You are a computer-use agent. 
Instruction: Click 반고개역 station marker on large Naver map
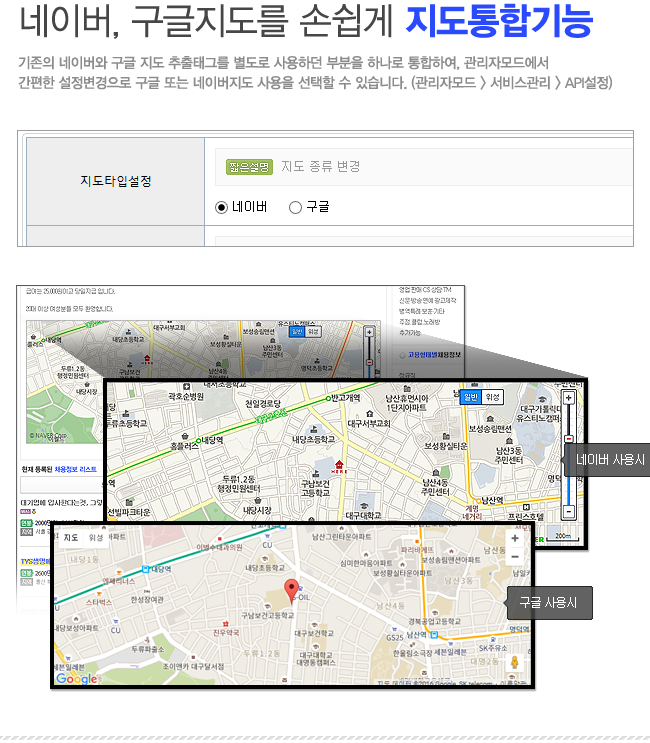point(328,398)
